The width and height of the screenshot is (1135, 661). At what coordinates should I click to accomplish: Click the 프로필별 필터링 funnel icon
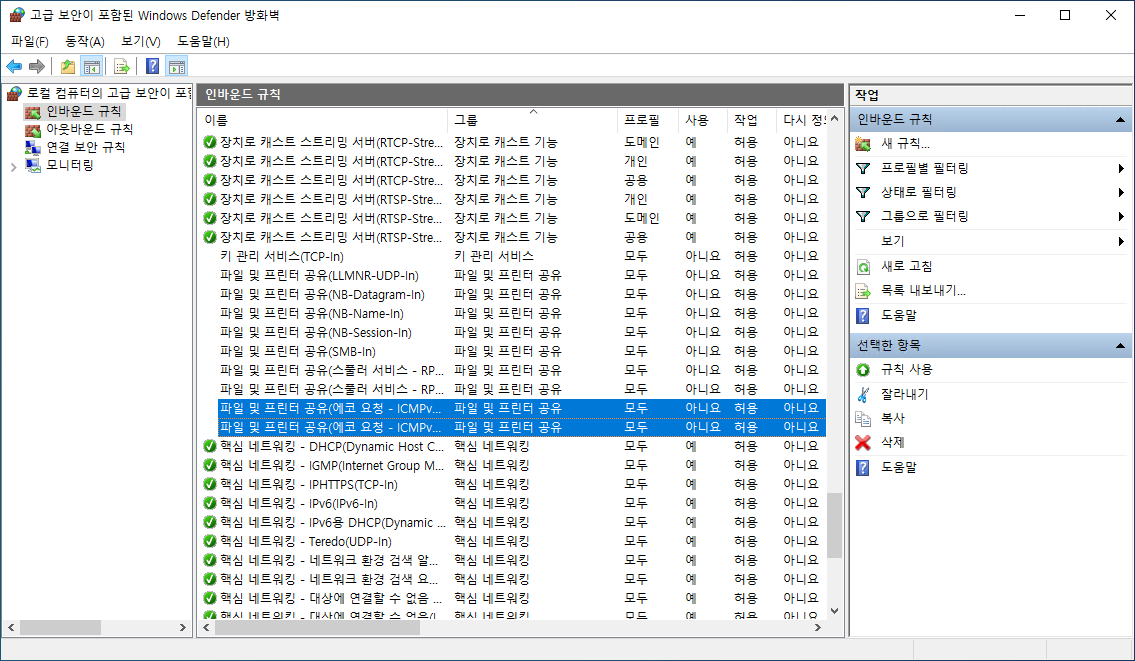click(863, 168)
